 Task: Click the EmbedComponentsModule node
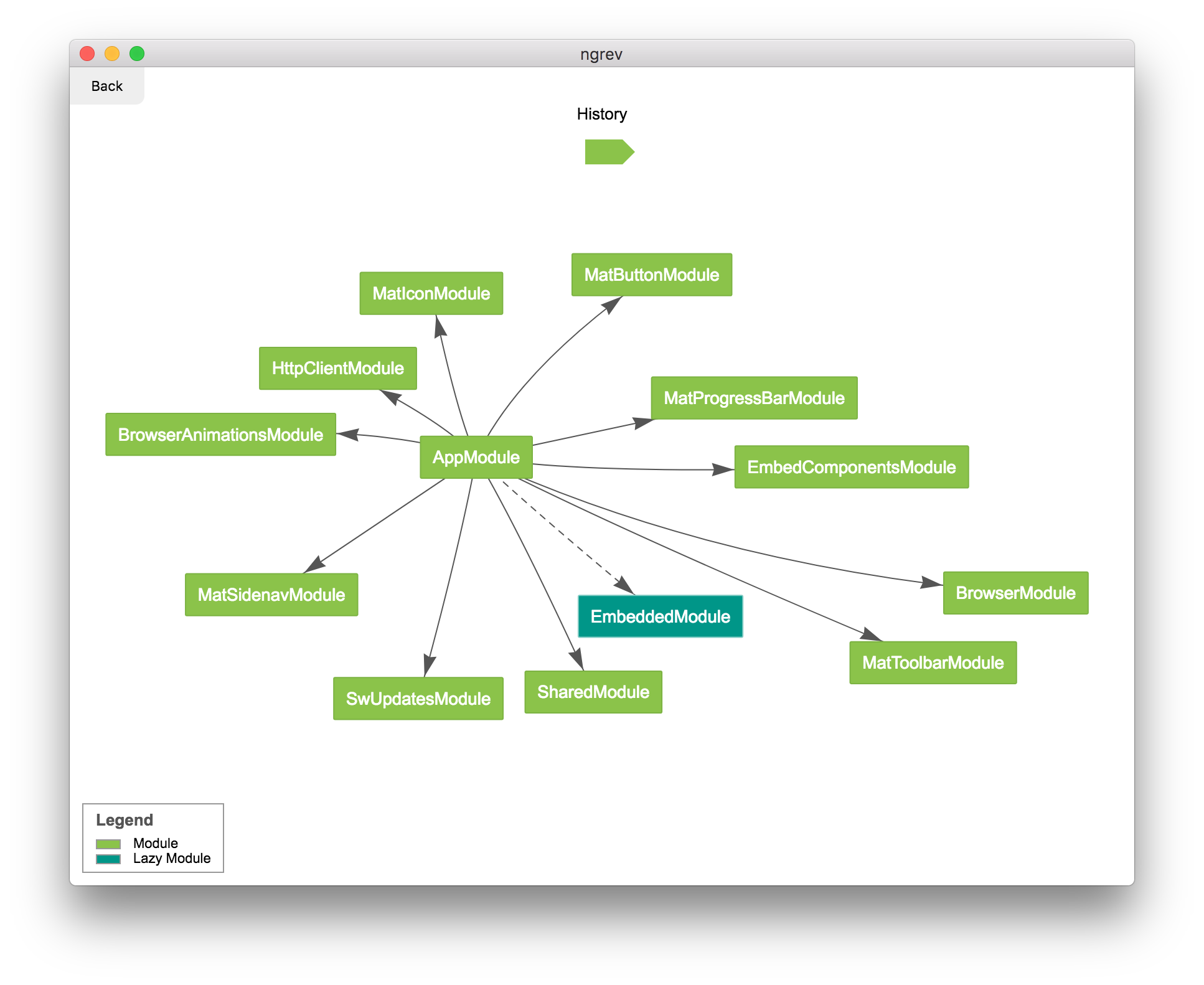click(851, 467)
